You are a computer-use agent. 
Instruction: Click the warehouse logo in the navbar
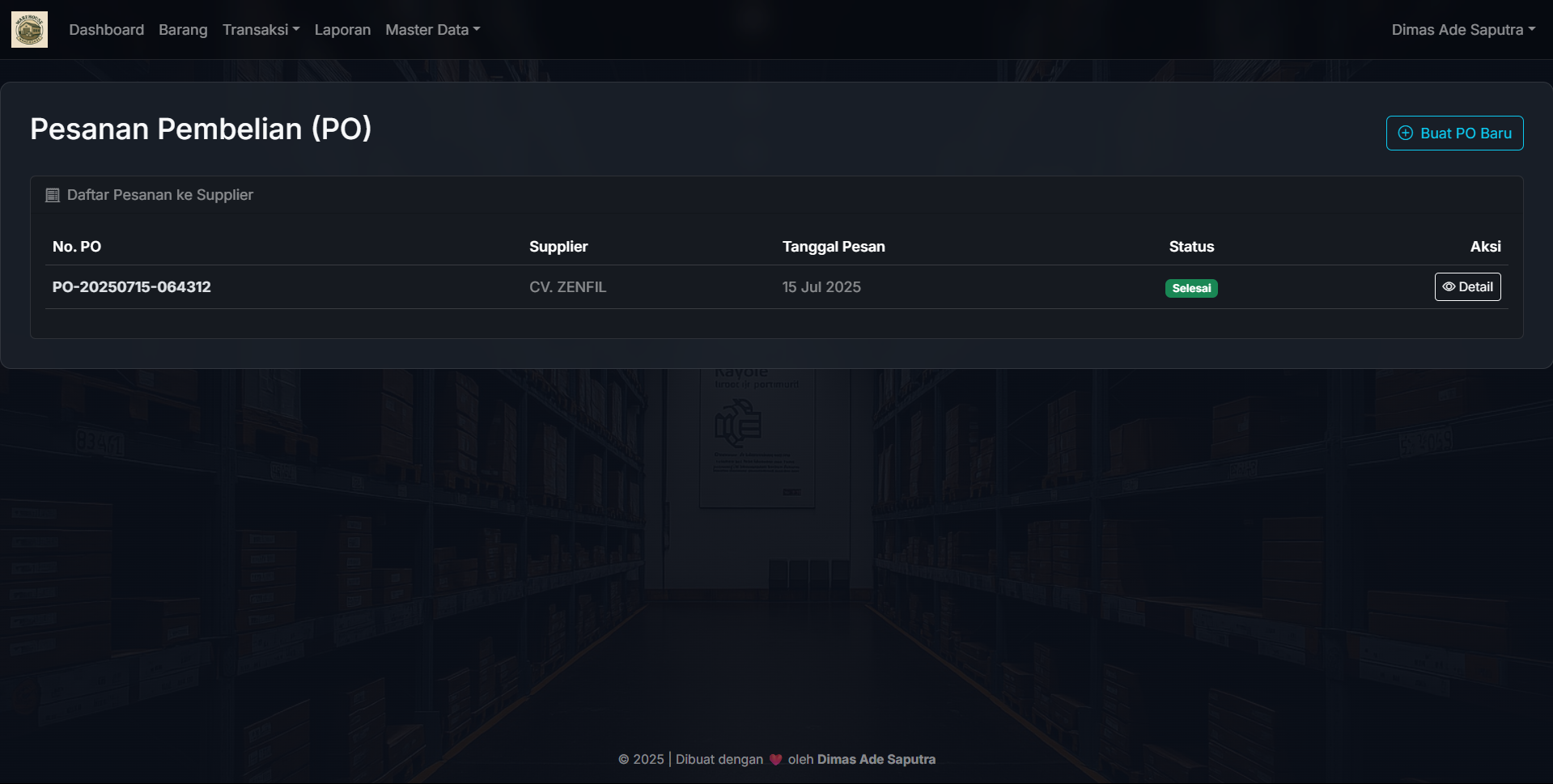pos(29,30)
